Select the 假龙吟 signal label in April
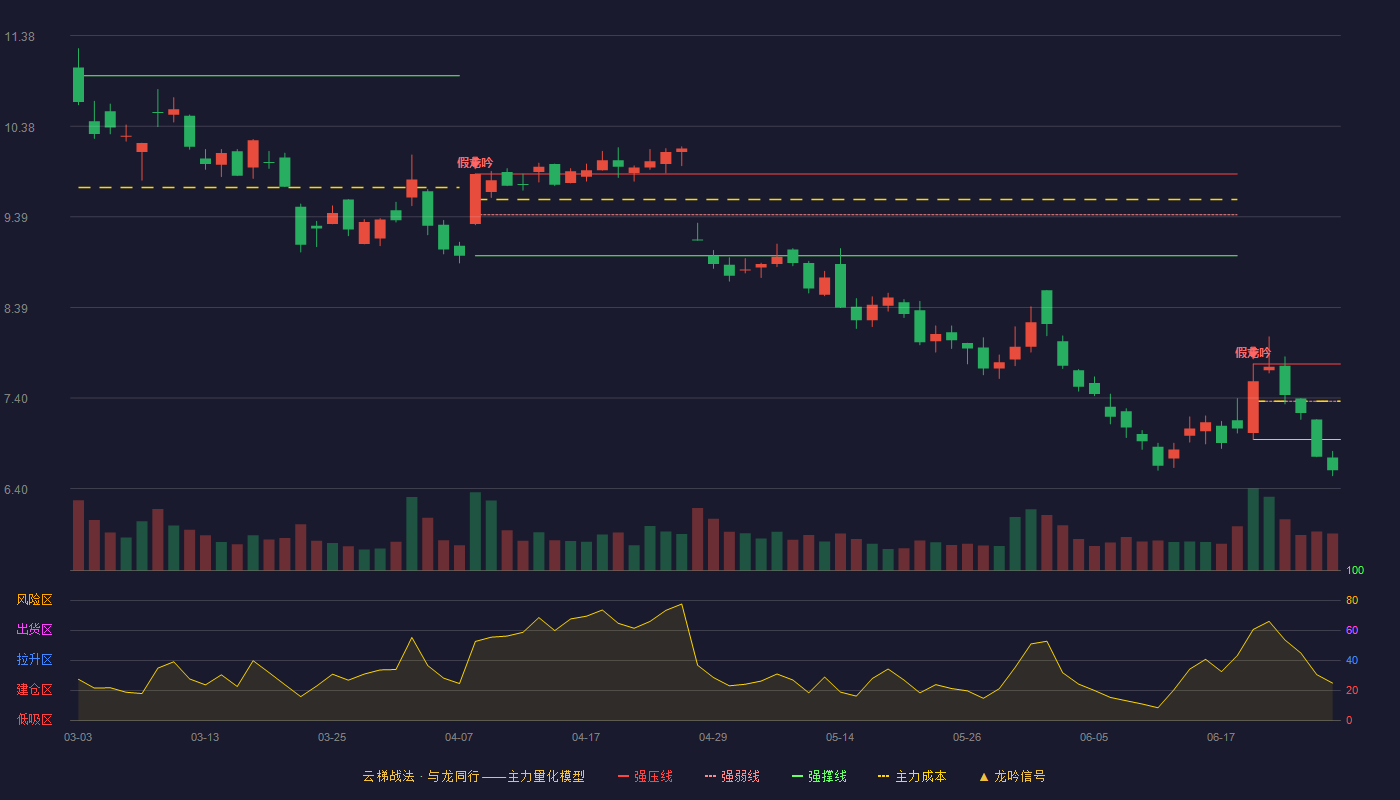 pos(475,162)
